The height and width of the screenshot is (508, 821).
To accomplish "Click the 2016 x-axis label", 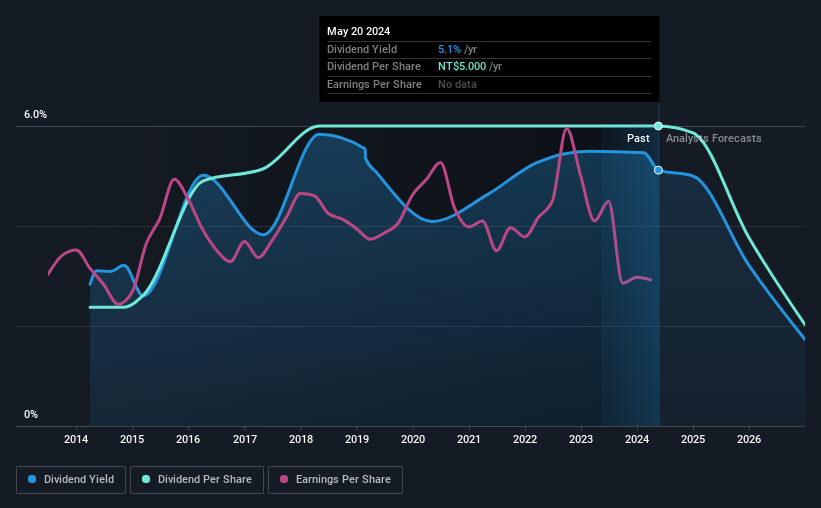I will tap(188, 439).
